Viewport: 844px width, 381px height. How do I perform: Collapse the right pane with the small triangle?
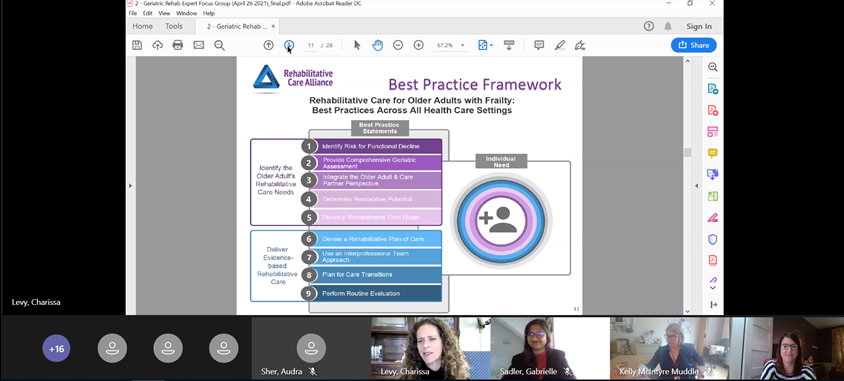(x=697, y=186)
